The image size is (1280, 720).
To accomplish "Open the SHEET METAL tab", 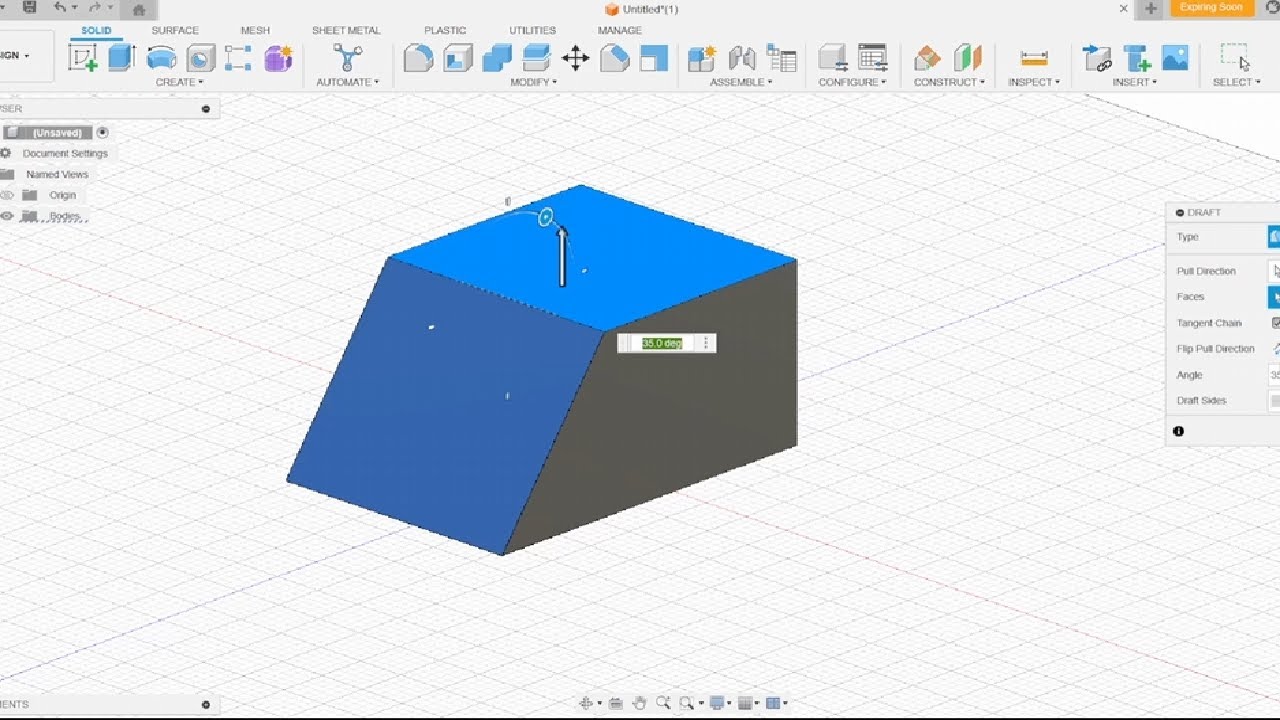I will click(x=346, y=30).
